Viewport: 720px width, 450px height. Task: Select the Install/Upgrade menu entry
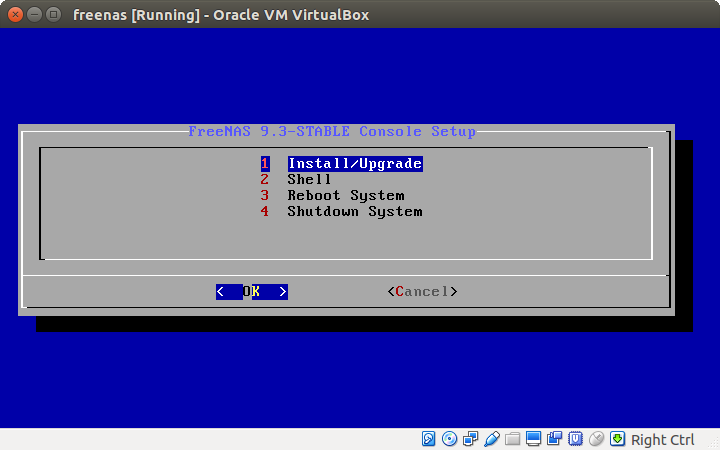[x=355, y=164]
